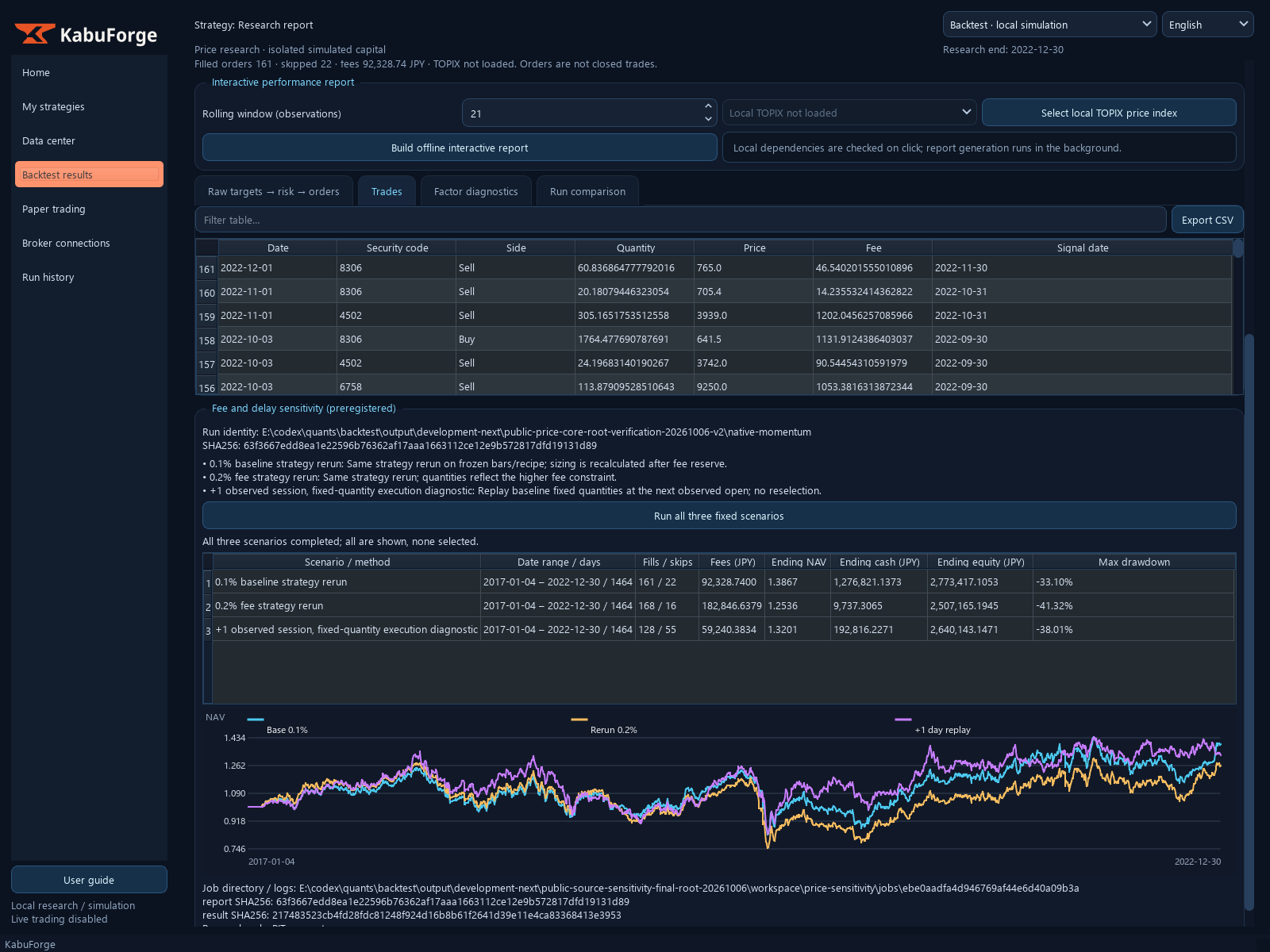
Task: Export the trades table as CSV
Action: click(x=1207, y=220)
